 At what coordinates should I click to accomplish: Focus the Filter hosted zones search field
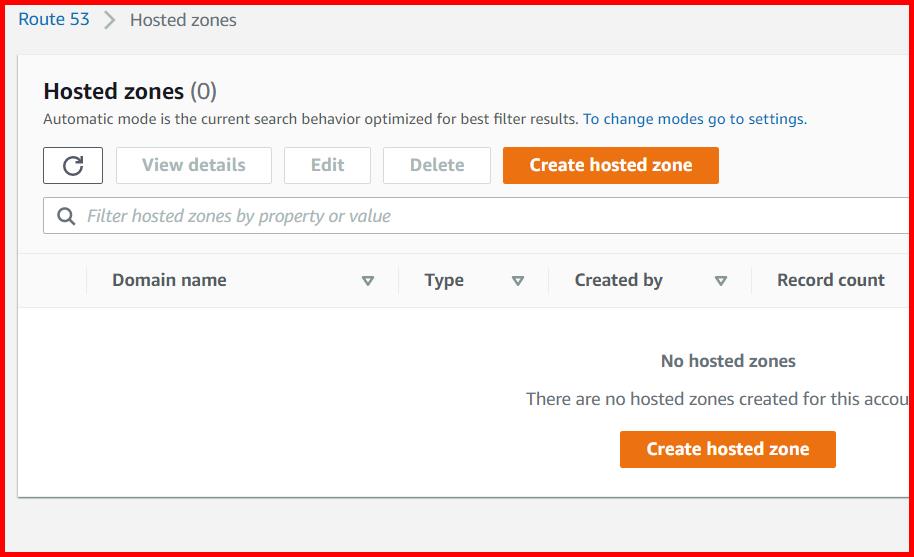click(476, 216)
